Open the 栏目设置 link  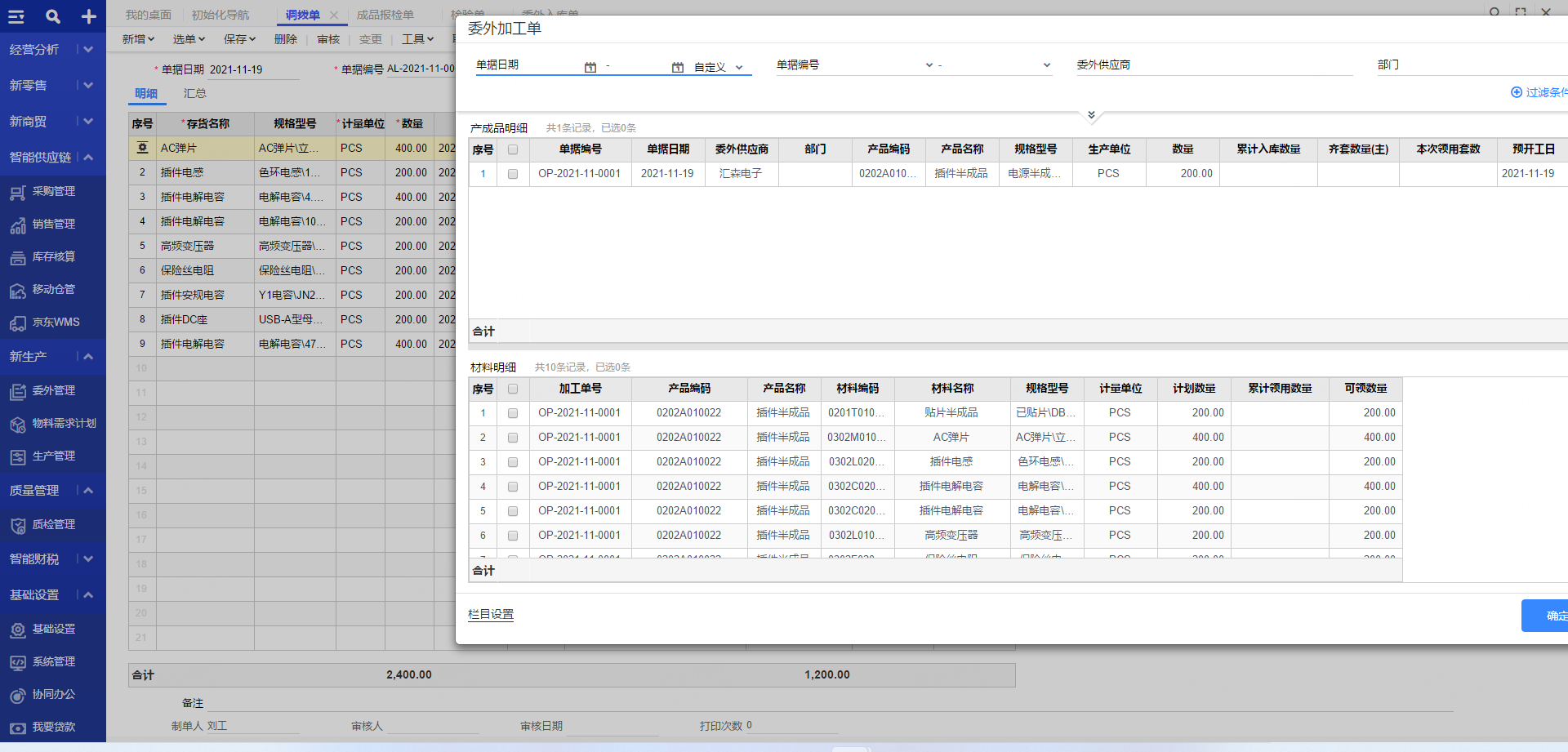(491, 615)
